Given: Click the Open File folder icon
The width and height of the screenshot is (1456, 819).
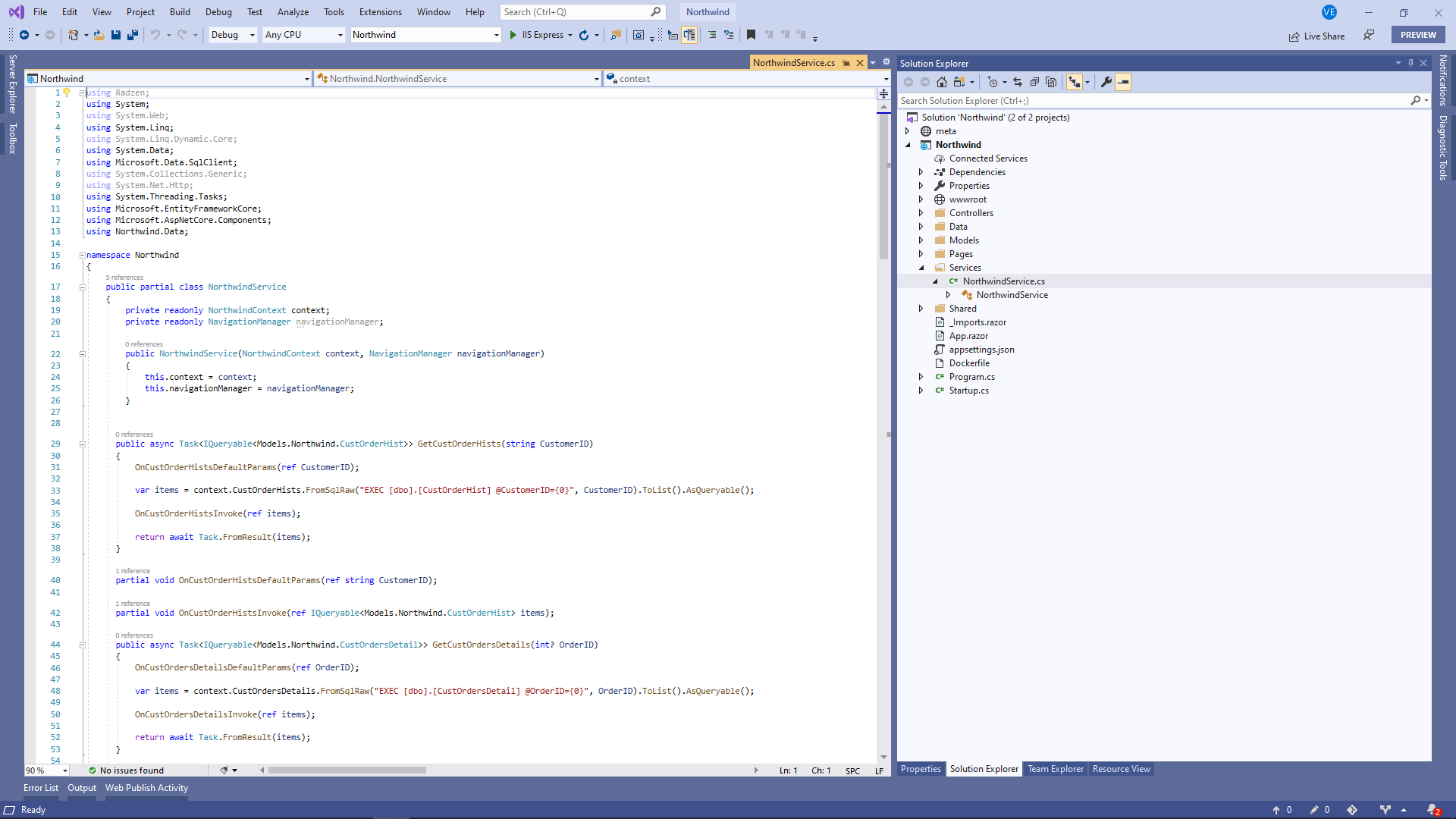Looking at the screenshot, I should tap(99, 35).
